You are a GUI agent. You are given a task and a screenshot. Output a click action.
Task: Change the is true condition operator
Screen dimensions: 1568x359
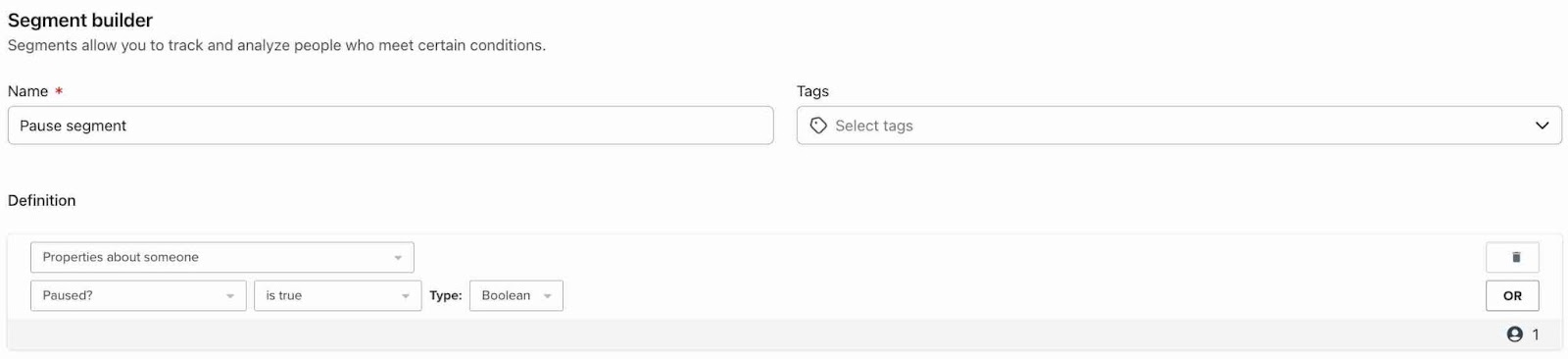click(338, 295)
